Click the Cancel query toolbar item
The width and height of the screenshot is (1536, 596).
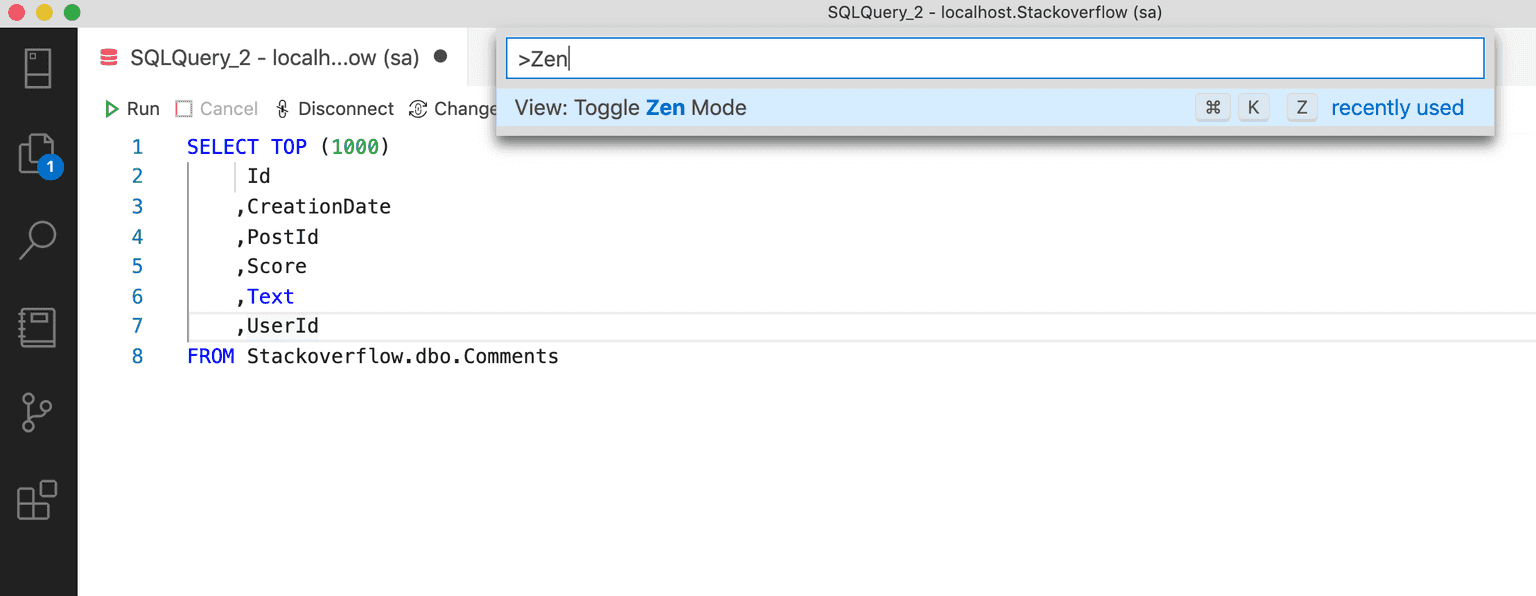[216, 108]
